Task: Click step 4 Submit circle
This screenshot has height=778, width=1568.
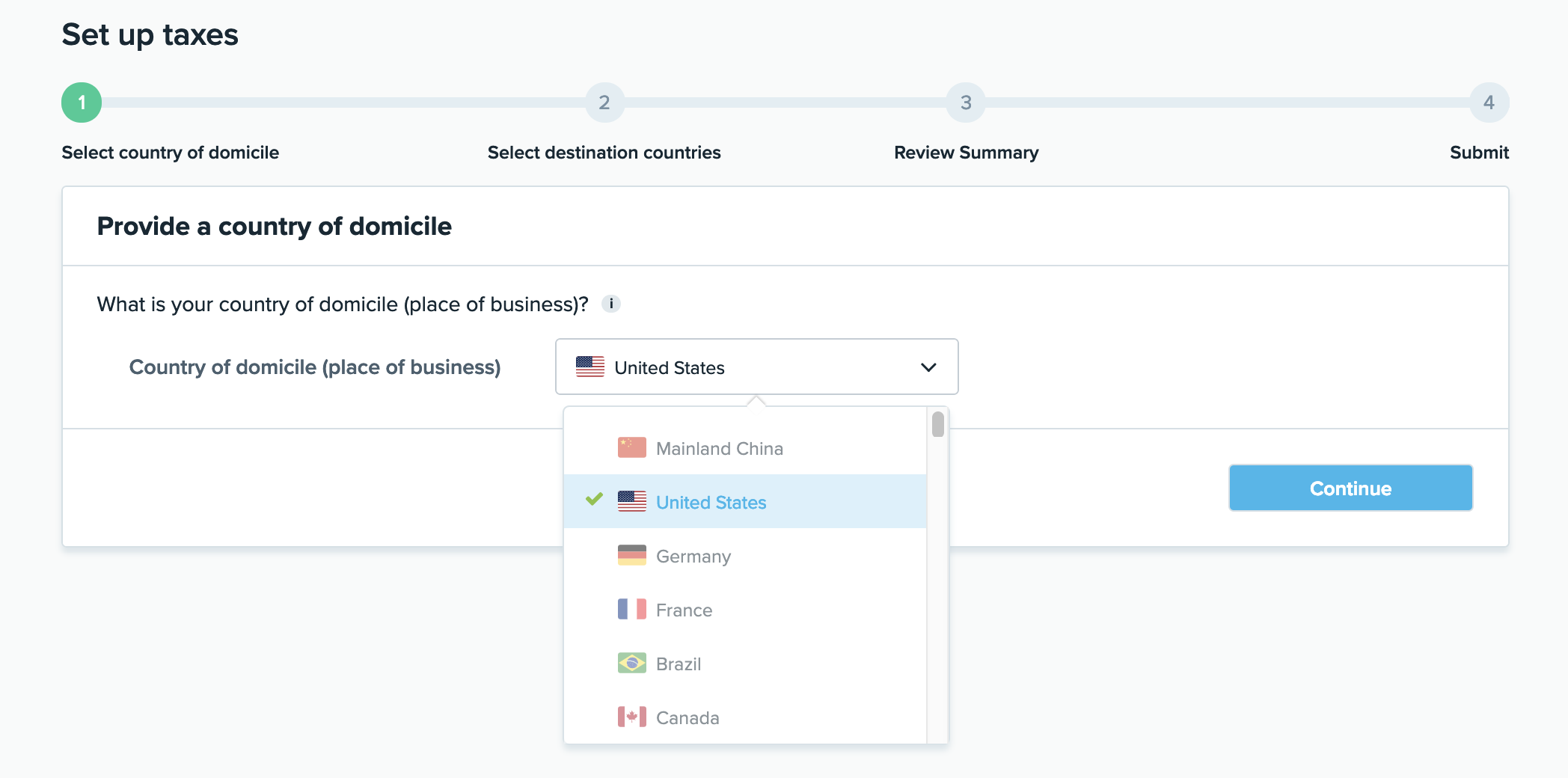Action: [x=1489, y=102]
